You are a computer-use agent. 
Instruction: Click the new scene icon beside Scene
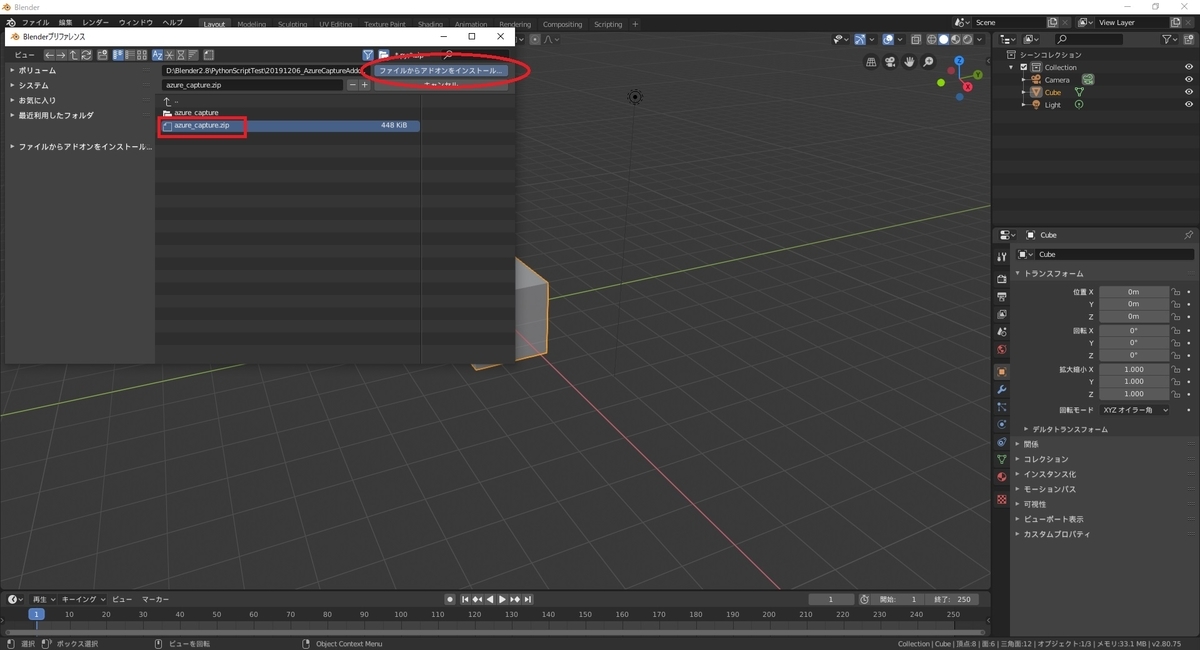point(1053,22)
